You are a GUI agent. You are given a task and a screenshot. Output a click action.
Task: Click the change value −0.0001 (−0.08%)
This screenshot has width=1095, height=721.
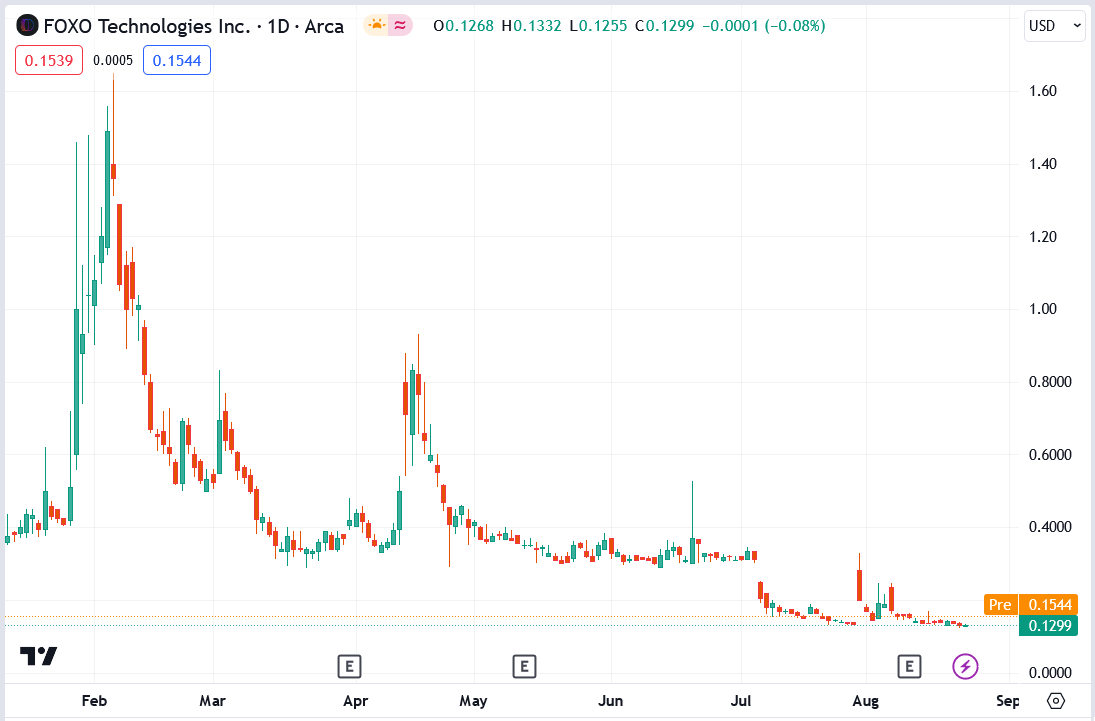[x=763, y=27]
